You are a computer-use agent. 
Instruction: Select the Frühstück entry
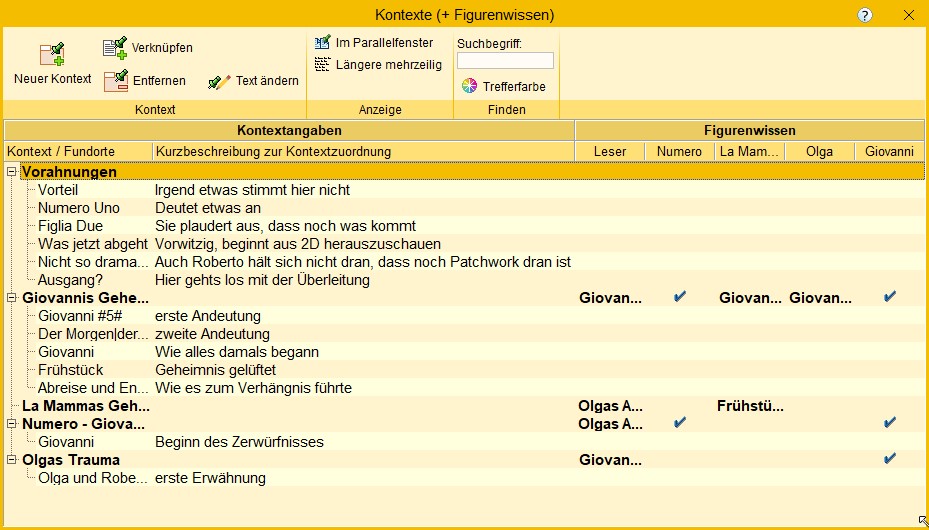71,370
